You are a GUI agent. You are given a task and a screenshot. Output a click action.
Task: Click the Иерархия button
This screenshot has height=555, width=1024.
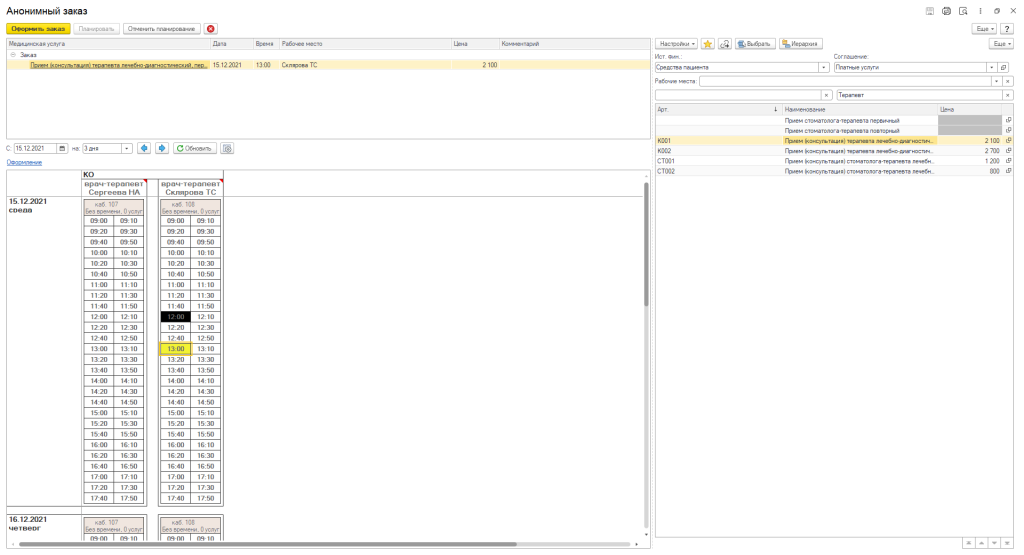800,44
